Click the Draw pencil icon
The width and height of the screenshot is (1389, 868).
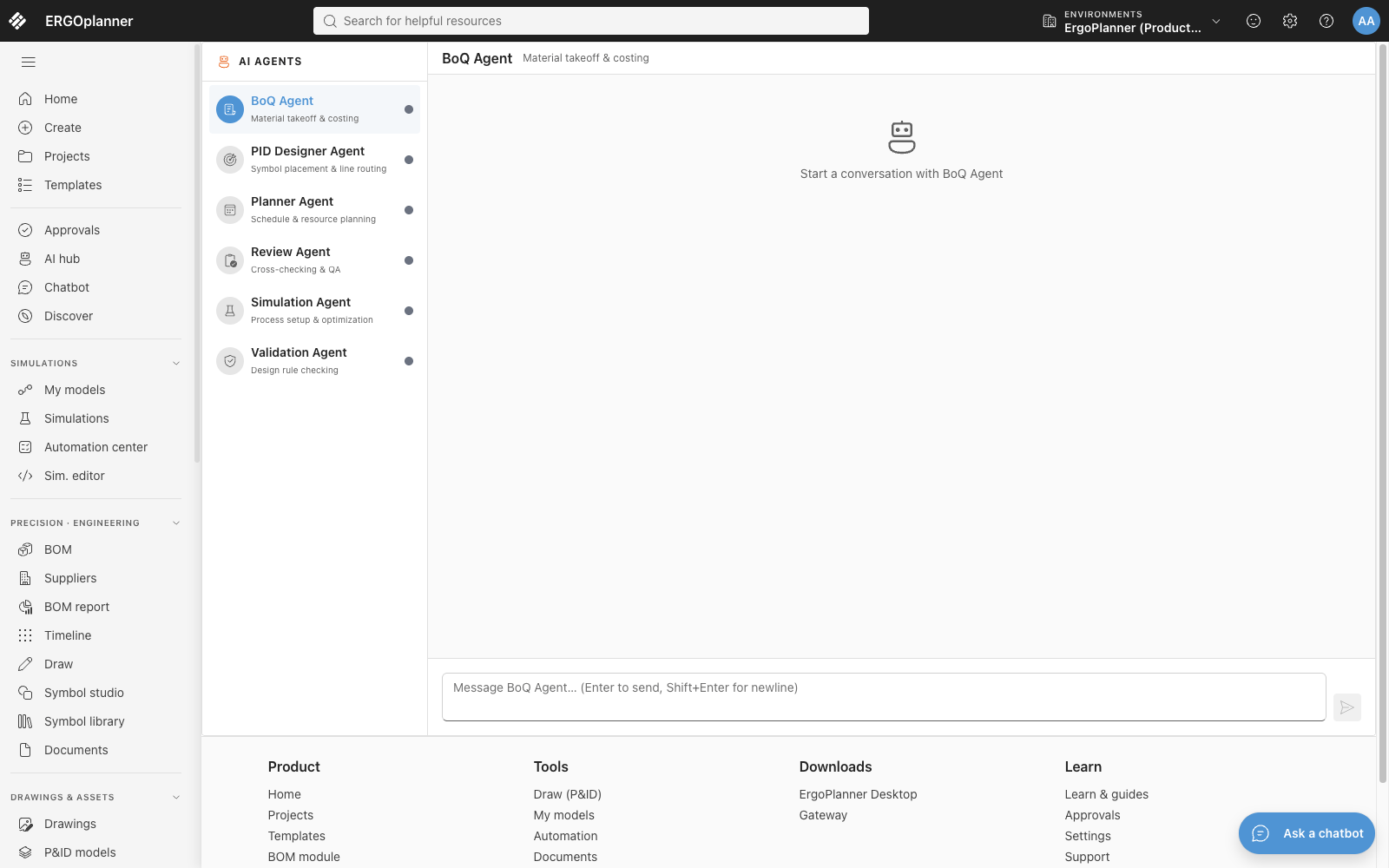click(25, 664)
